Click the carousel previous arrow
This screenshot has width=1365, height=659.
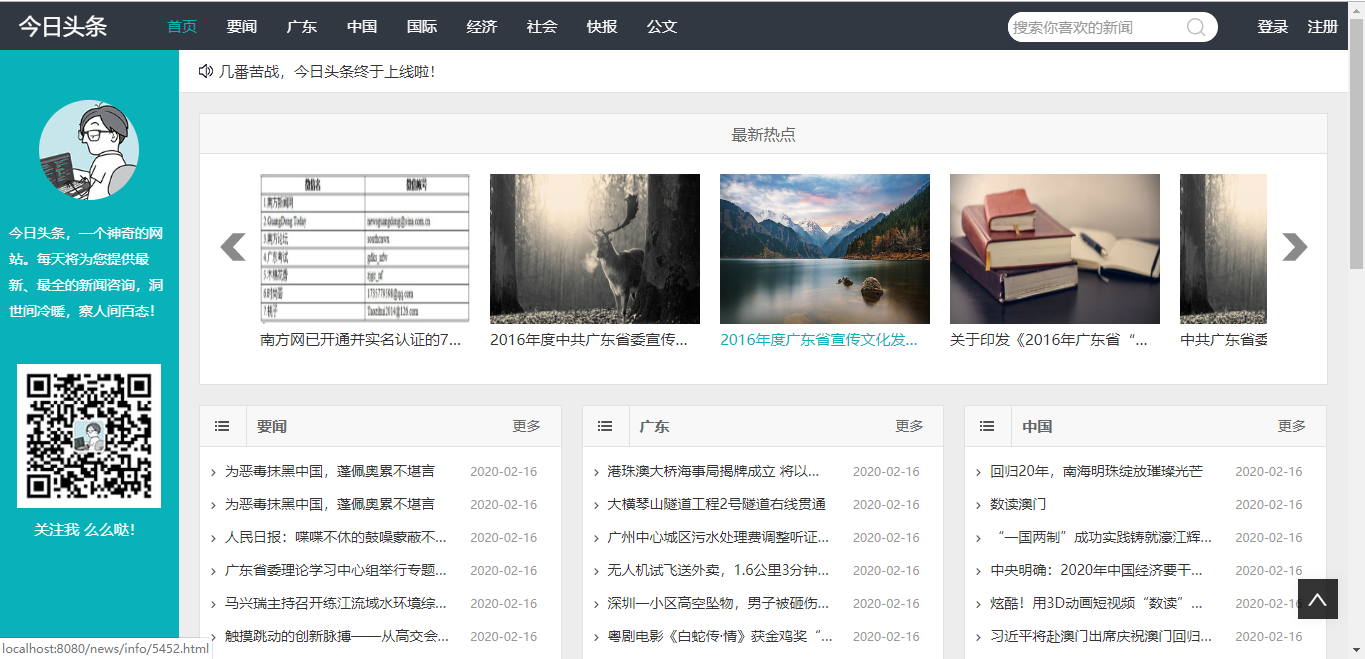(233, 246)
